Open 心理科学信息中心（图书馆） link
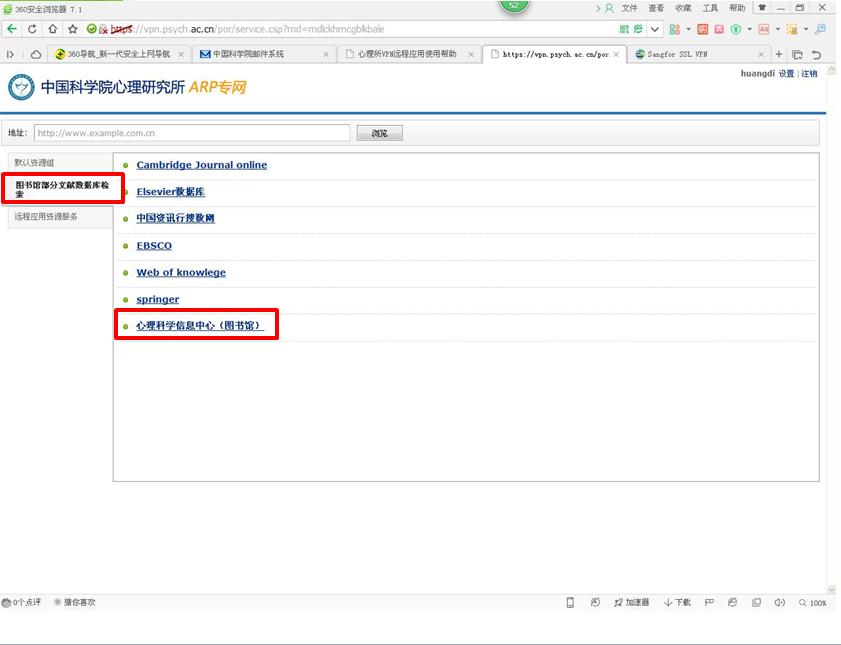 (200, 325)
